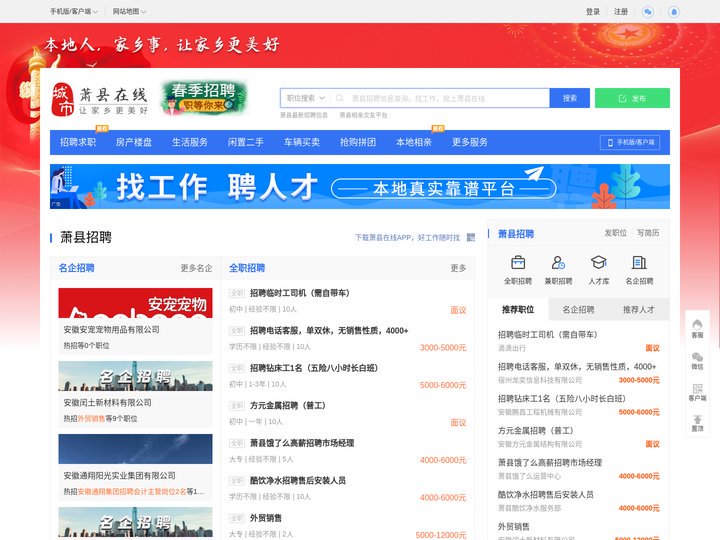Click the blue 搜索 button
Screen dimensions: 720x540
(x=570, y=98)
